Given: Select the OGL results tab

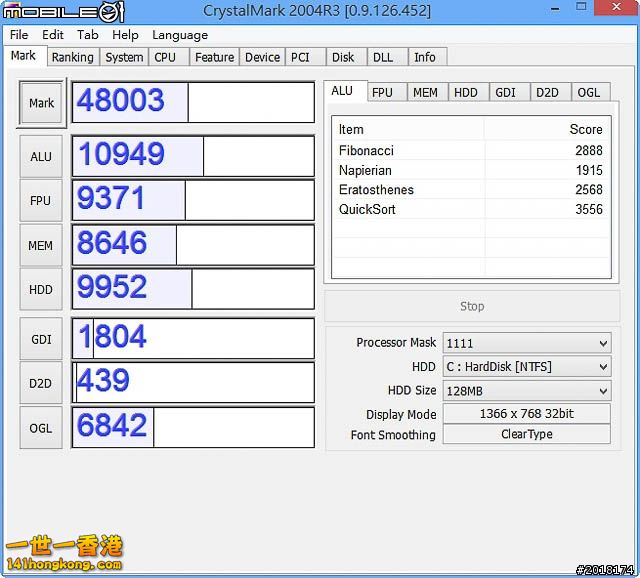Looking at the screenshot, I should (x=589, y=92).
